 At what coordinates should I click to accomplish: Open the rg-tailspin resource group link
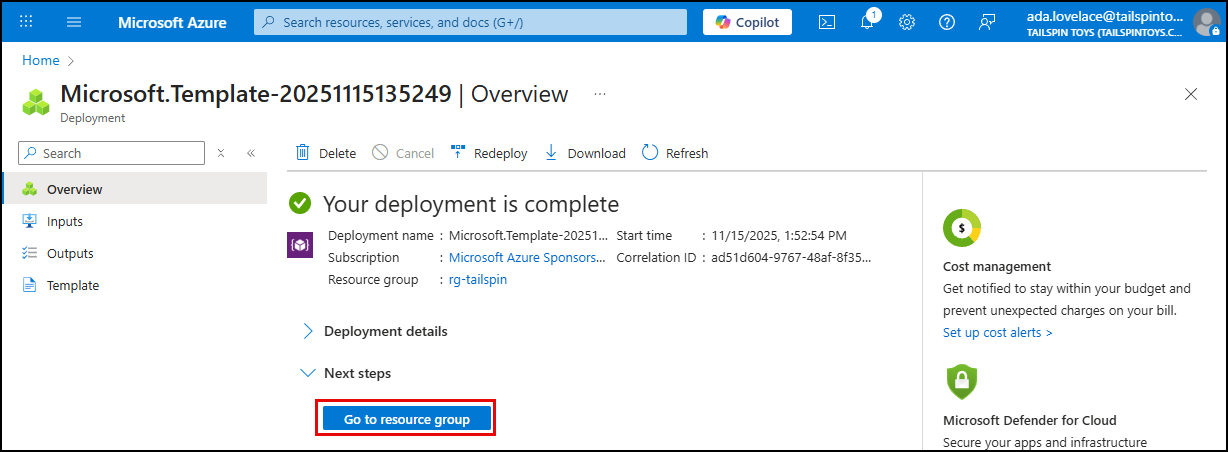click(x=478, y=279)
